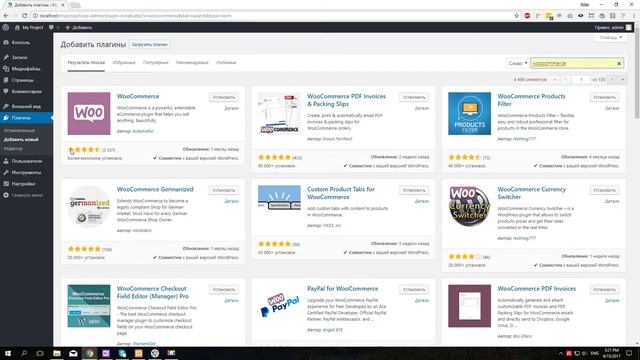Switch to the Любимые tab

(226, 63)
